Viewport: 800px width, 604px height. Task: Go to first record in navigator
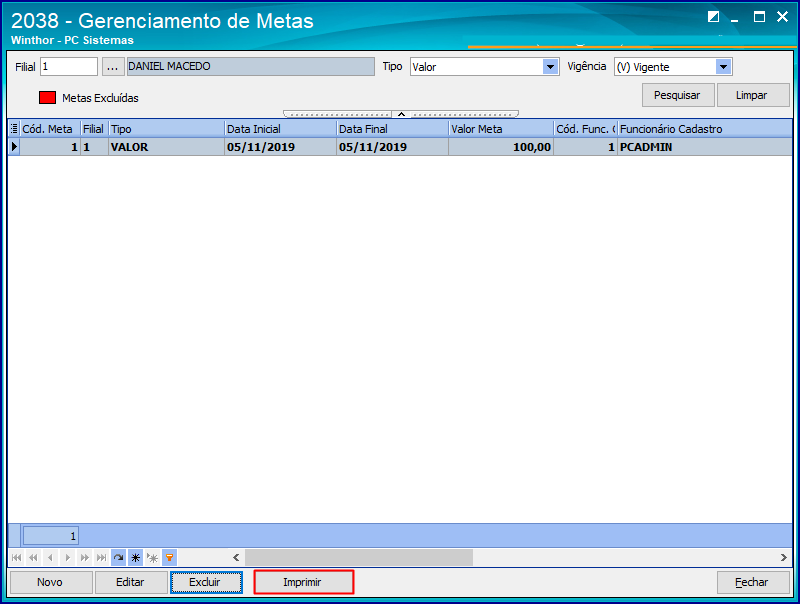[x=16, y=558]
